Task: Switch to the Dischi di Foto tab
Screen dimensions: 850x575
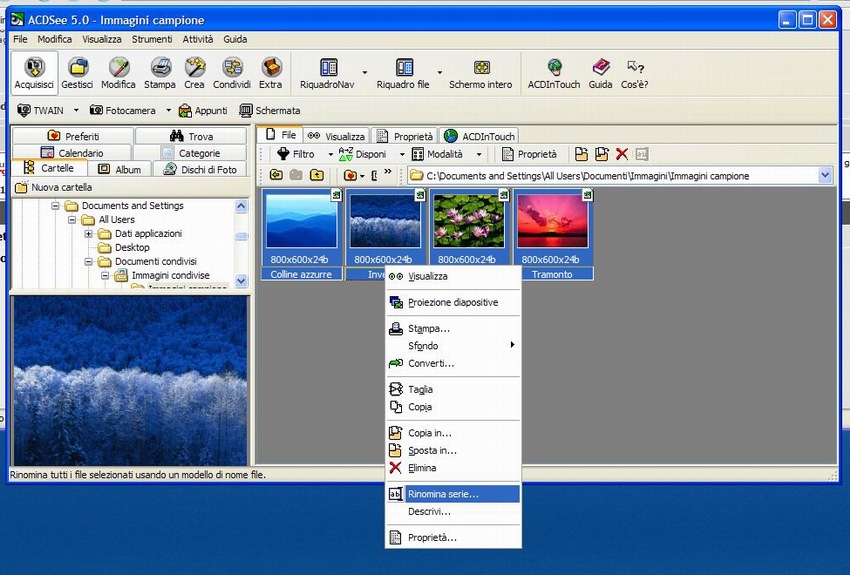Action: point(200,169)
